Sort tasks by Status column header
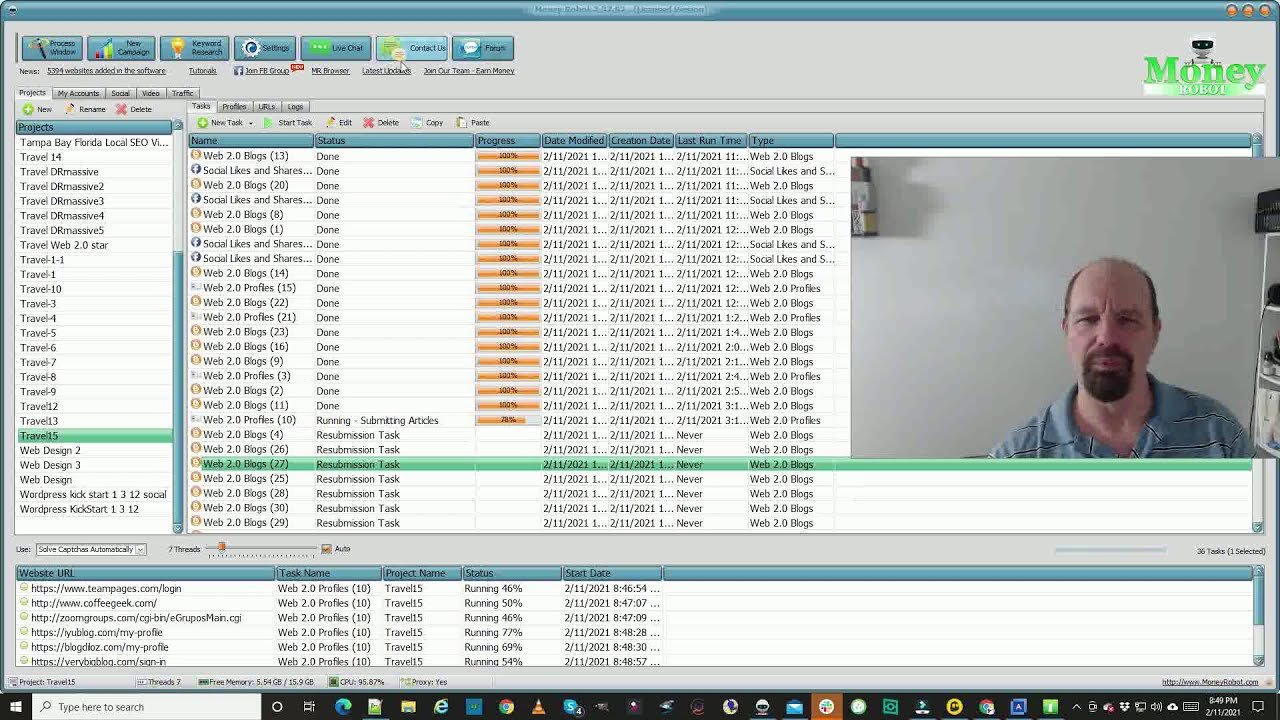1280x720 pixels. click(394, 141)
